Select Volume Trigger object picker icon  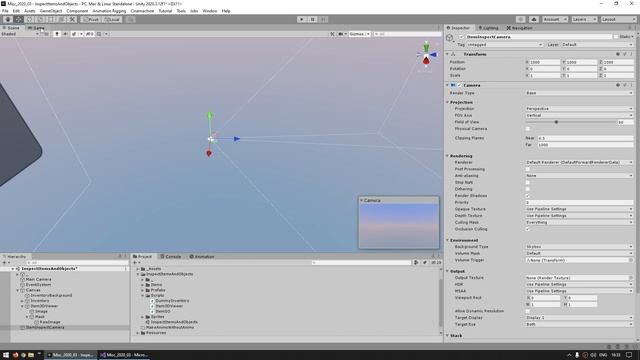(x=631, y=260)
